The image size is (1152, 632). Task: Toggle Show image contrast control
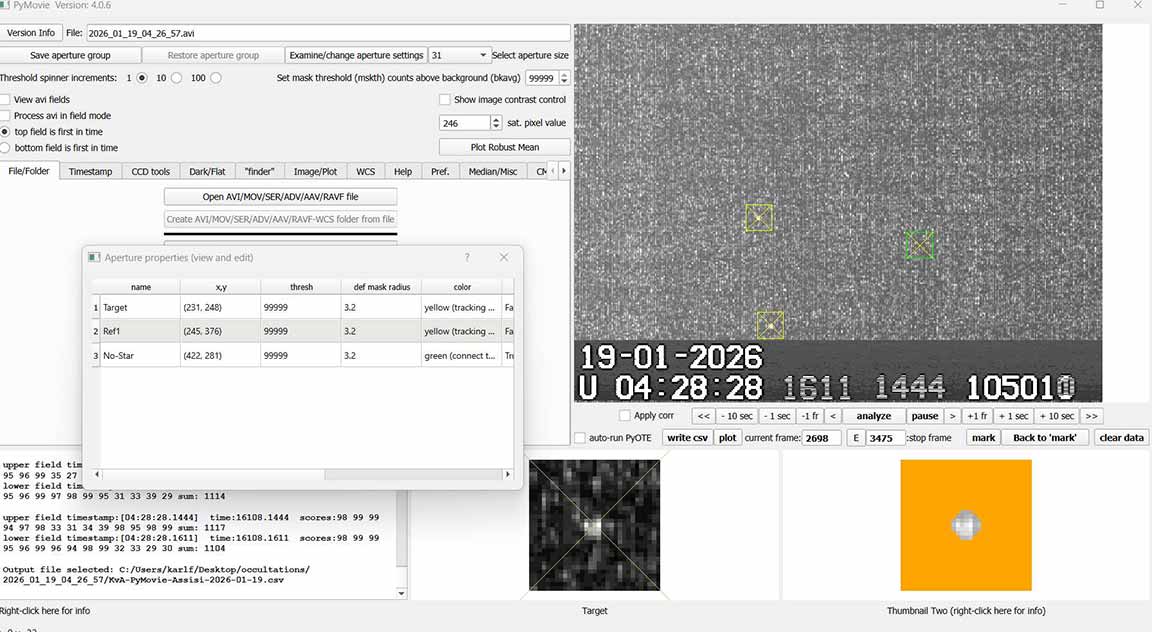445,100
